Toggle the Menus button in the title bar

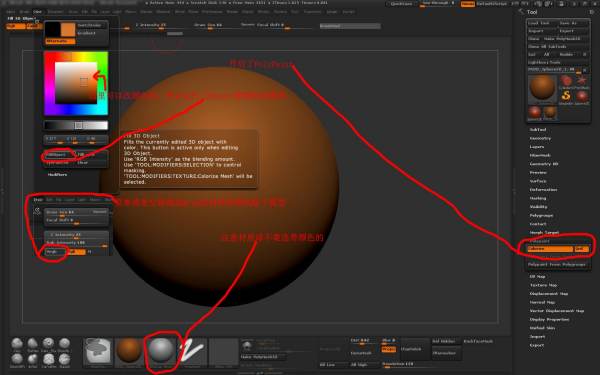[468, 4]
